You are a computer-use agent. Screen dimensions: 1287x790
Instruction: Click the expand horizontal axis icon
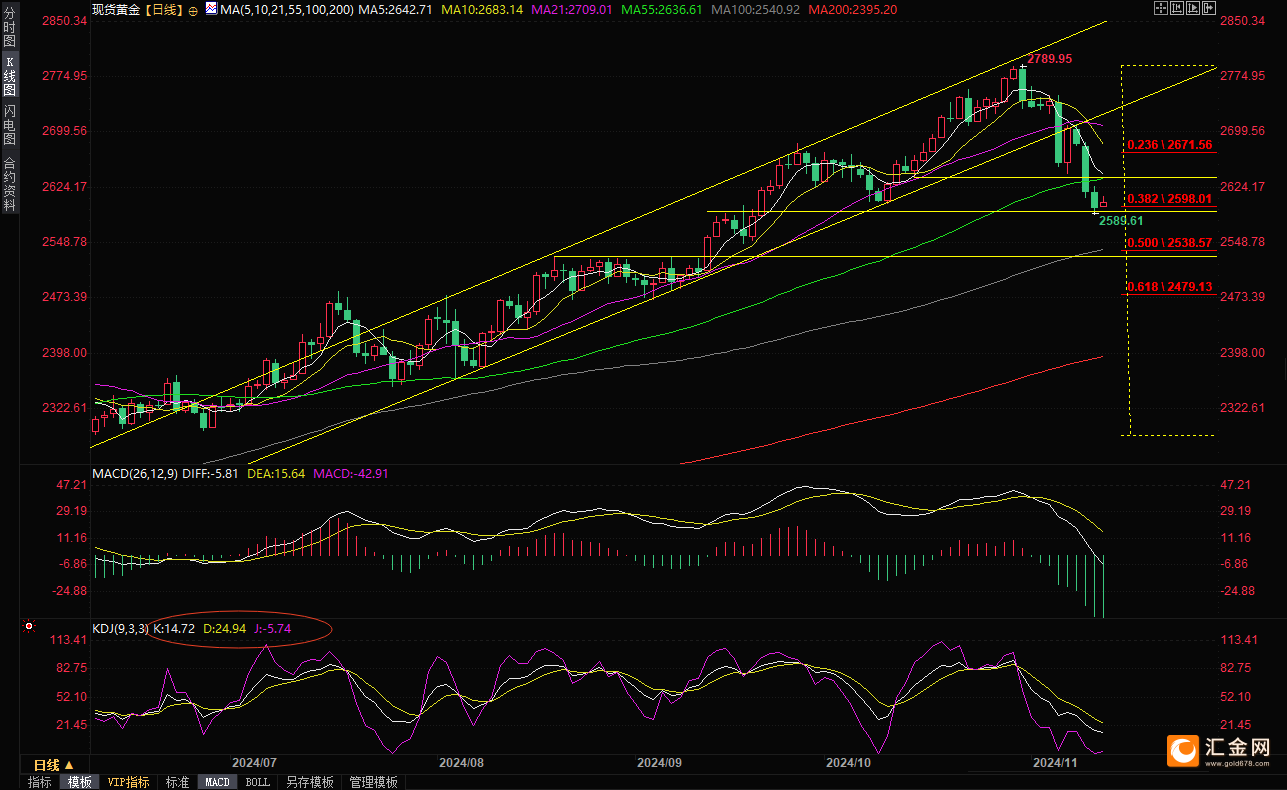[x=1193, y=8]
